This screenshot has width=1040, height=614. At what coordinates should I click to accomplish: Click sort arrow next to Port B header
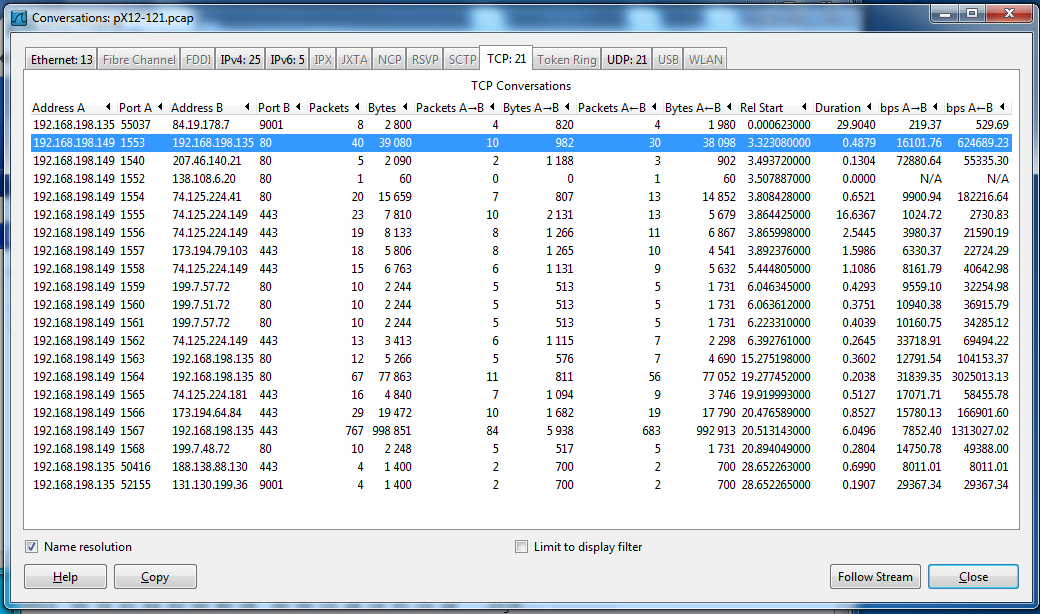click(x=299, y=108)
